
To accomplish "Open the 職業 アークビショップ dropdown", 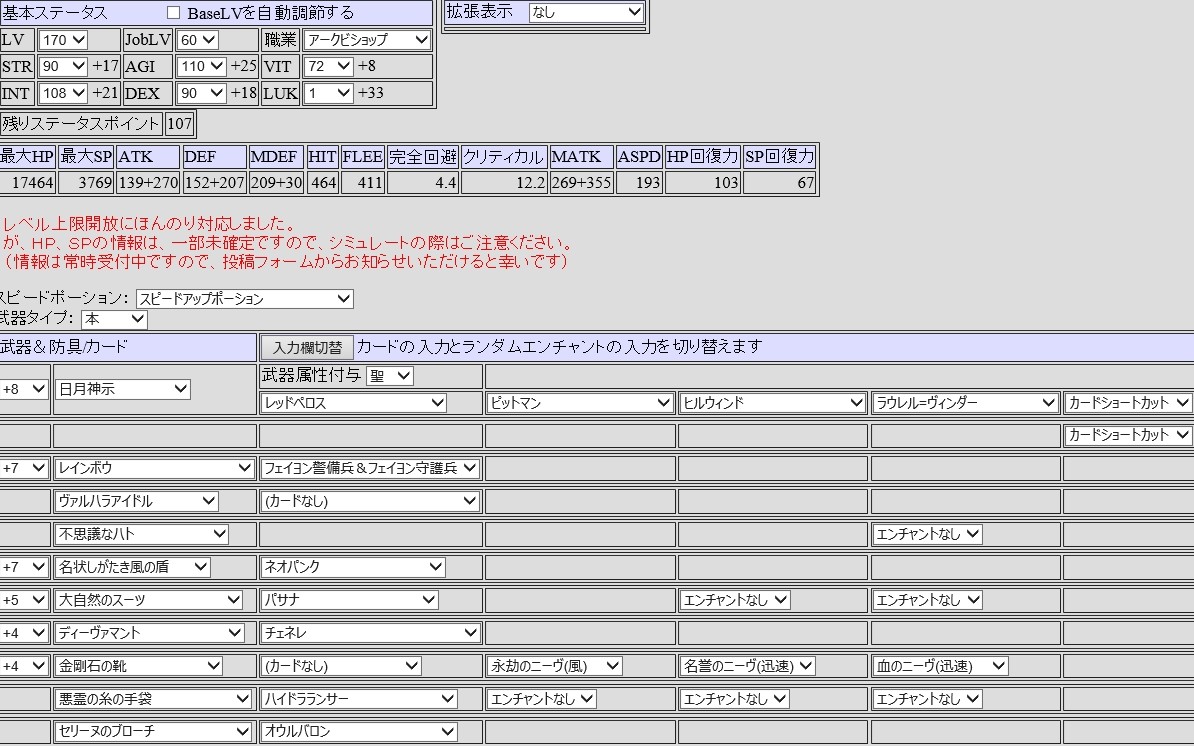I will (x=366, y=40).
